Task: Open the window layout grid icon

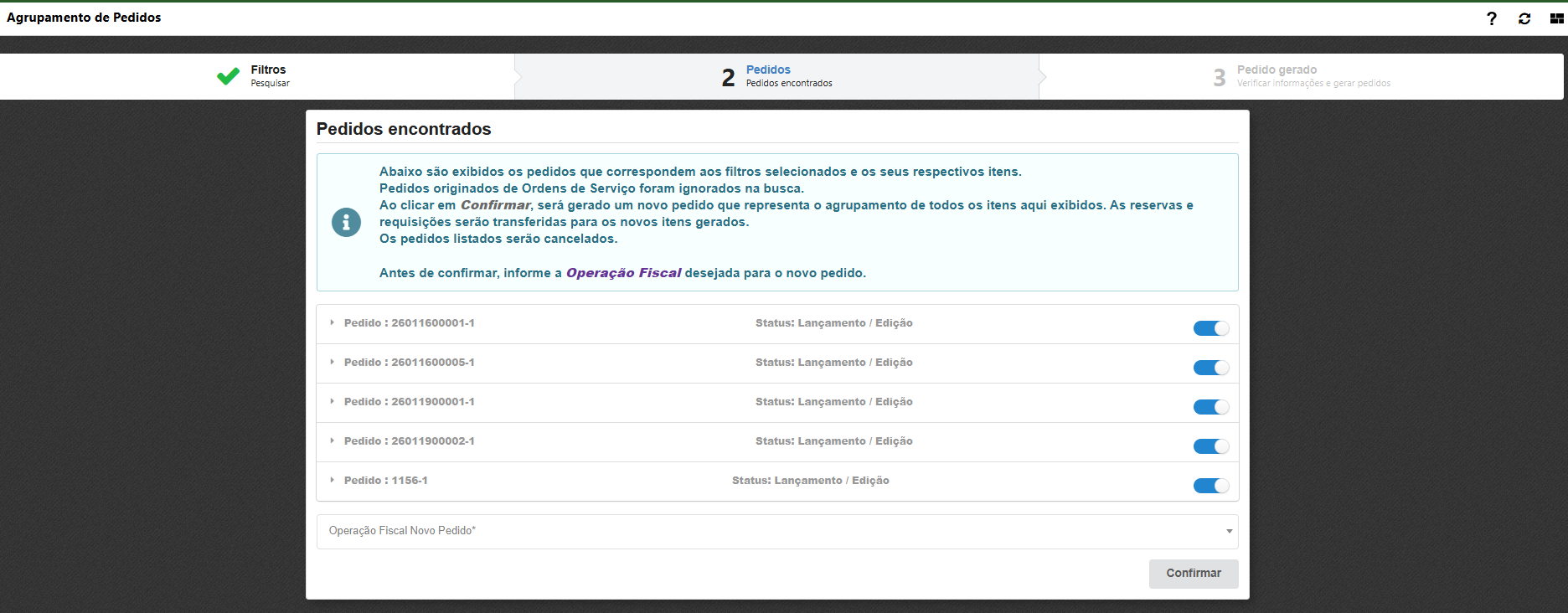Action: tap(1556, 18)
